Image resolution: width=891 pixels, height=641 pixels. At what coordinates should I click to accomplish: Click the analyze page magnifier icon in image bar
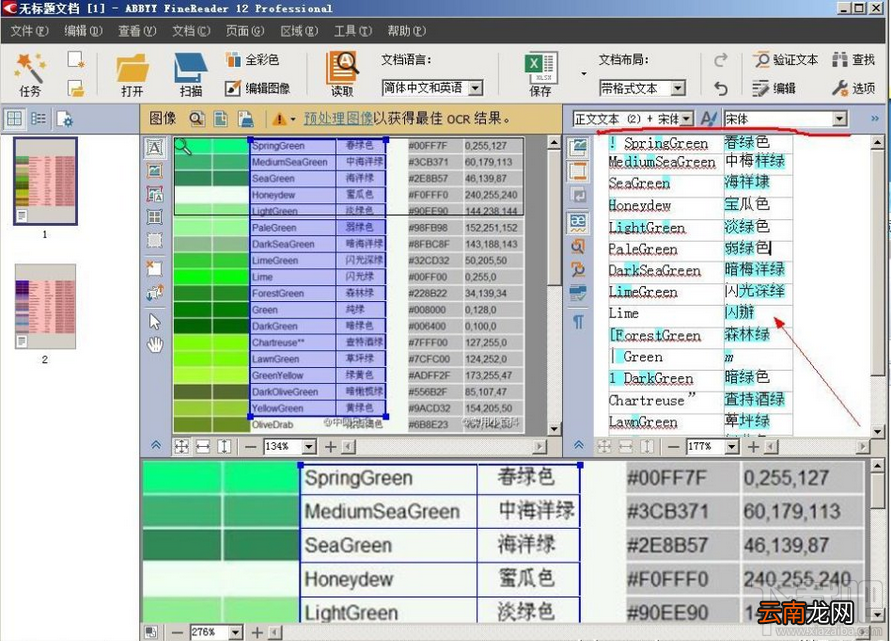197,119
